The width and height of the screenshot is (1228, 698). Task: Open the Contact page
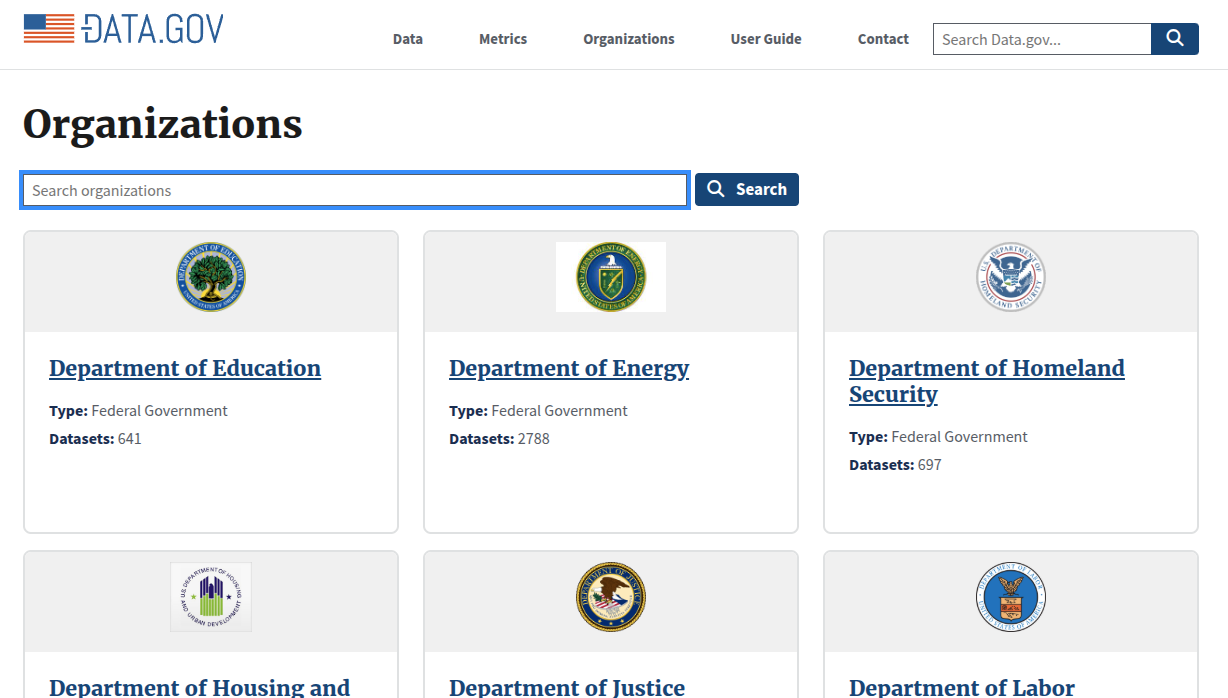pyautogui.click(x=882, y=39)
